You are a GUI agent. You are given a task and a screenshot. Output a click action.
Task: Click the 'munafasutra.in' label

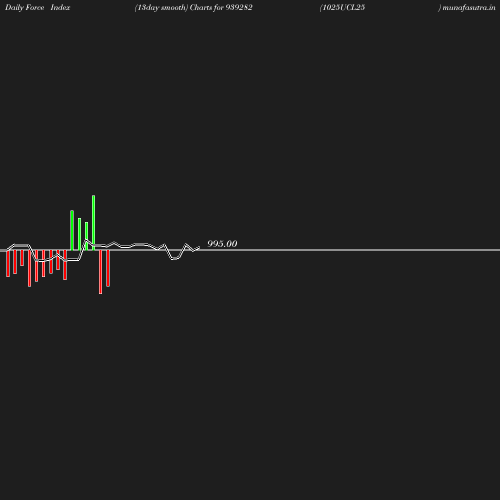pos(469,7)
